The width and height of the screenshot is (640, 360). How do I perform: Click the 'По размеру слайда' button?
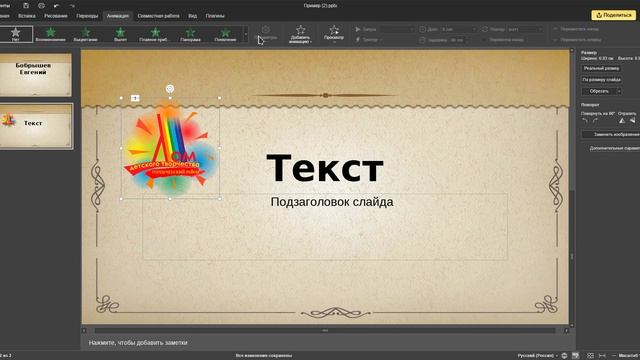pyautogui.click(x=602, y=80)
